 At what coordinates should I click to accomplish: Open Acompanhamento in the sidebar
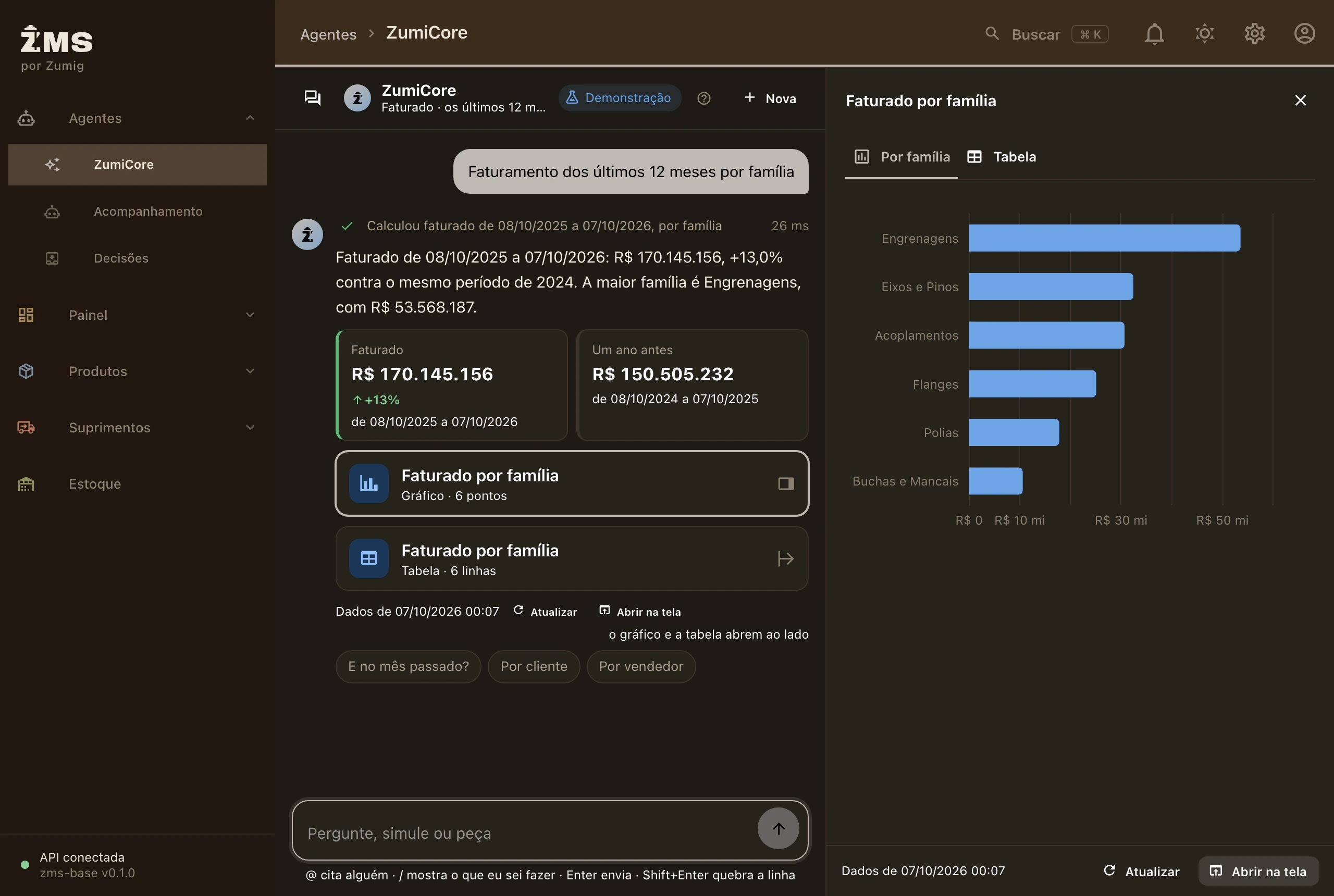[x=137, y=211]
